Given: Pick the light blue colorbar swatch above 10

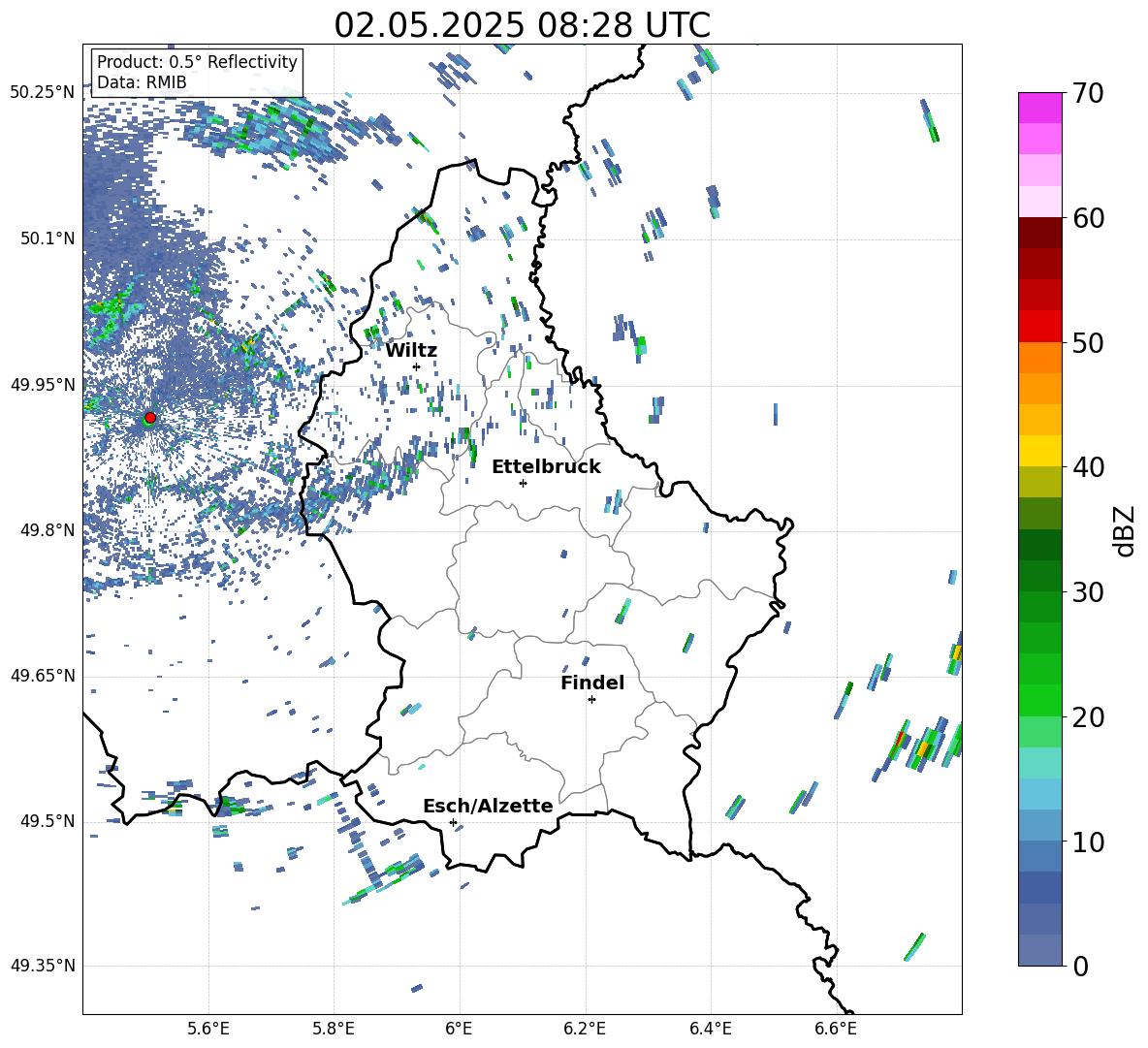Looking at the screenshot, I should click(x=1039, y=795).
